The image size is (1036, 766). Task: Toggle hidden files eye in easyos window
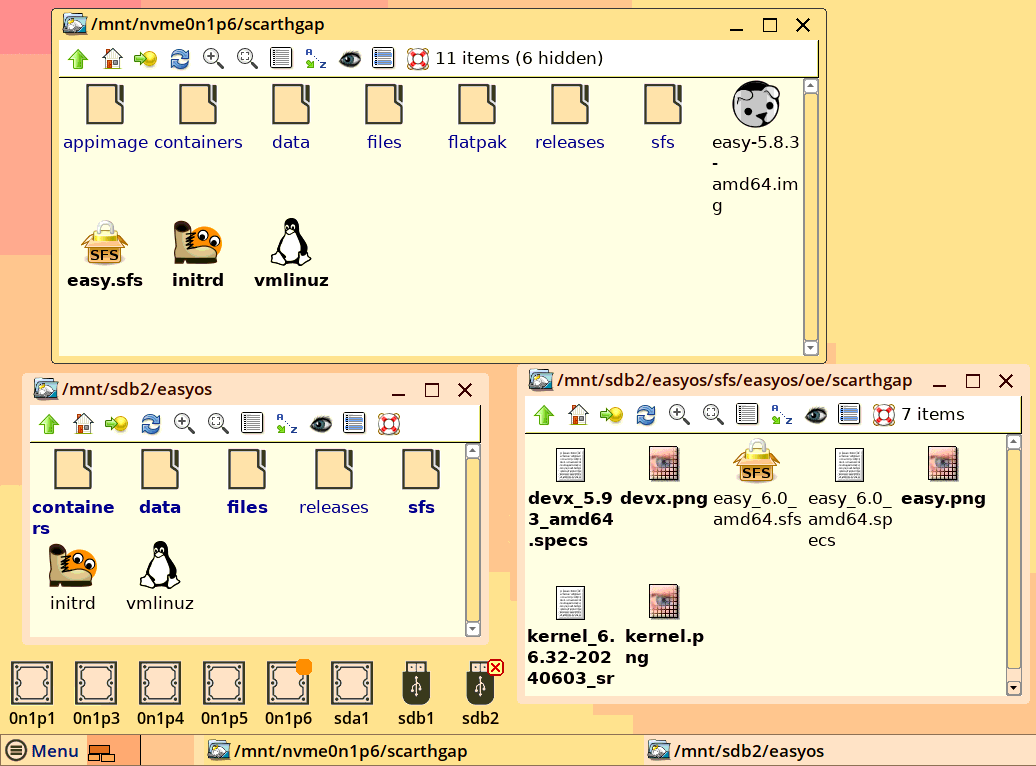(x=321, y=424)
